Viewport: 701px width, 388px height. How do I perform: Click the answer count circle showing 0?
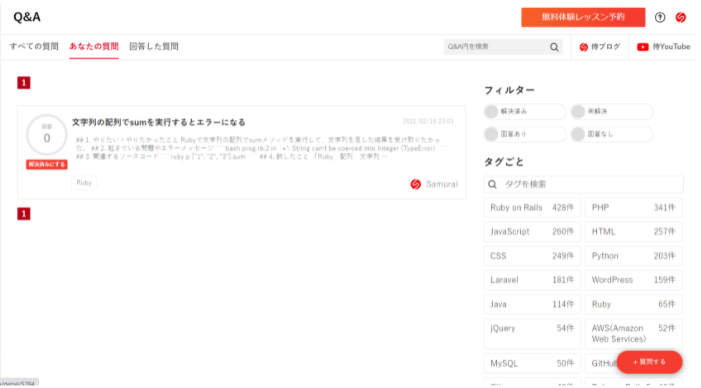pyautogui.click(x=46, y=135)
